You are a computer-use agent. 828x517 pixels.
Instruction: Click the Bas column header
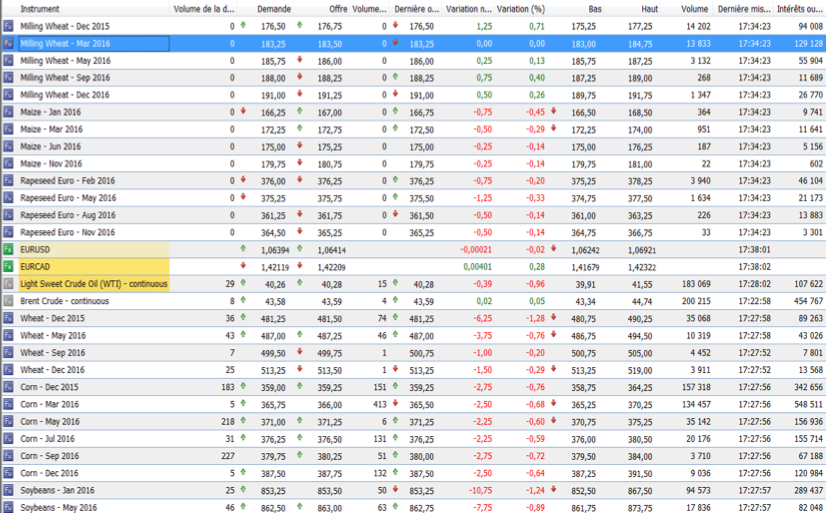[595, 8]
